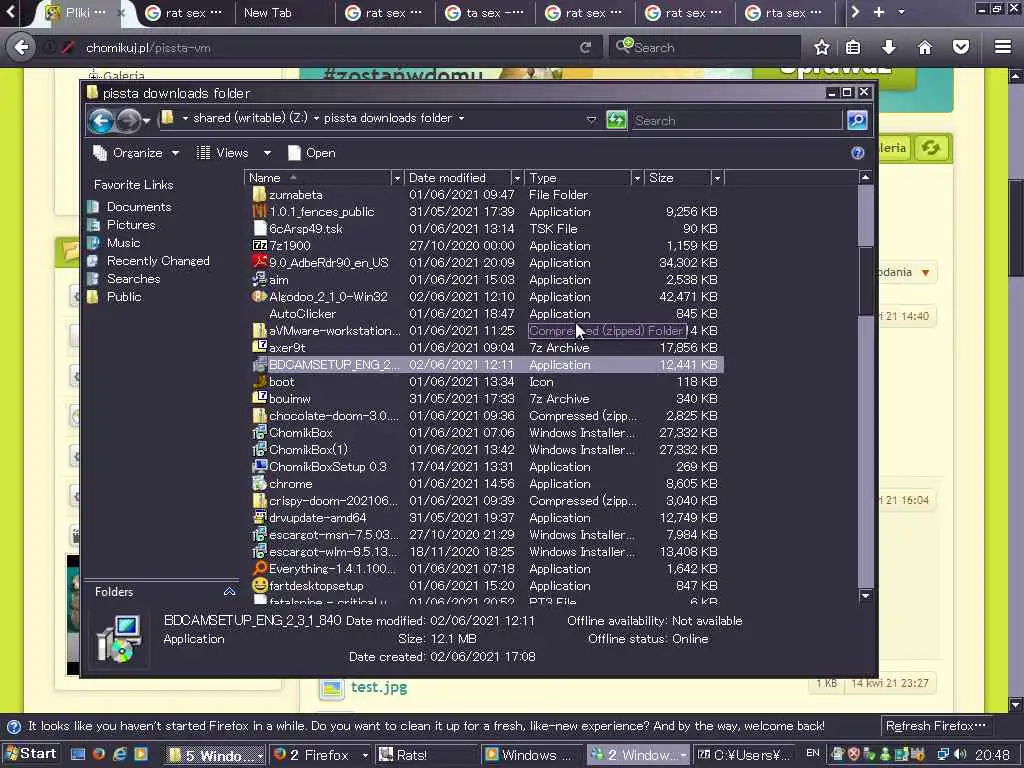Switch to the 'ta sex' Firefox tab
This screenshot has width=1024, height=768.
pyautogui.click(x=485, y=12)
